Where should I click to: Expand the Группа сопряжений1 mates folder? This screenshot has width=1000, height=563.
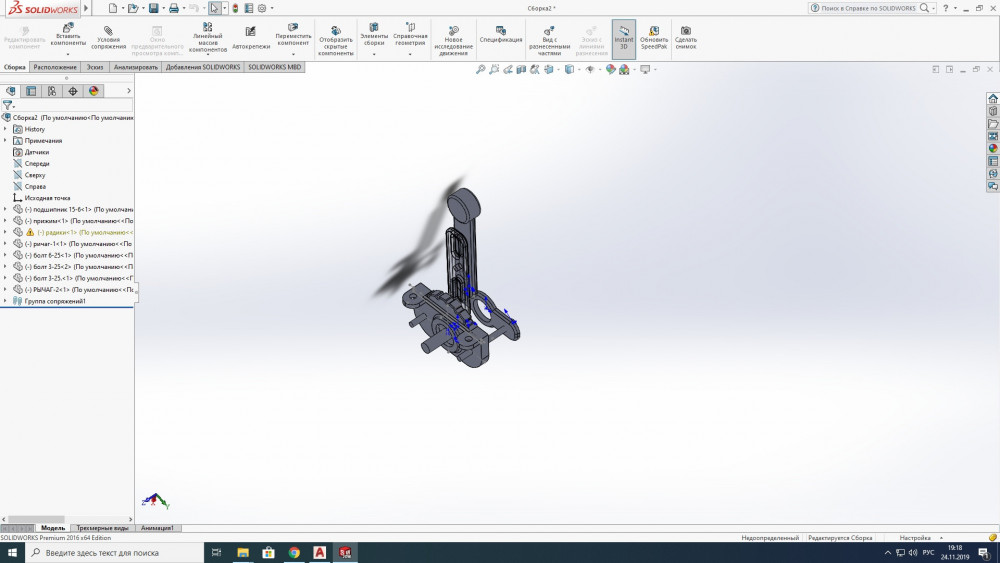[5, 301]
